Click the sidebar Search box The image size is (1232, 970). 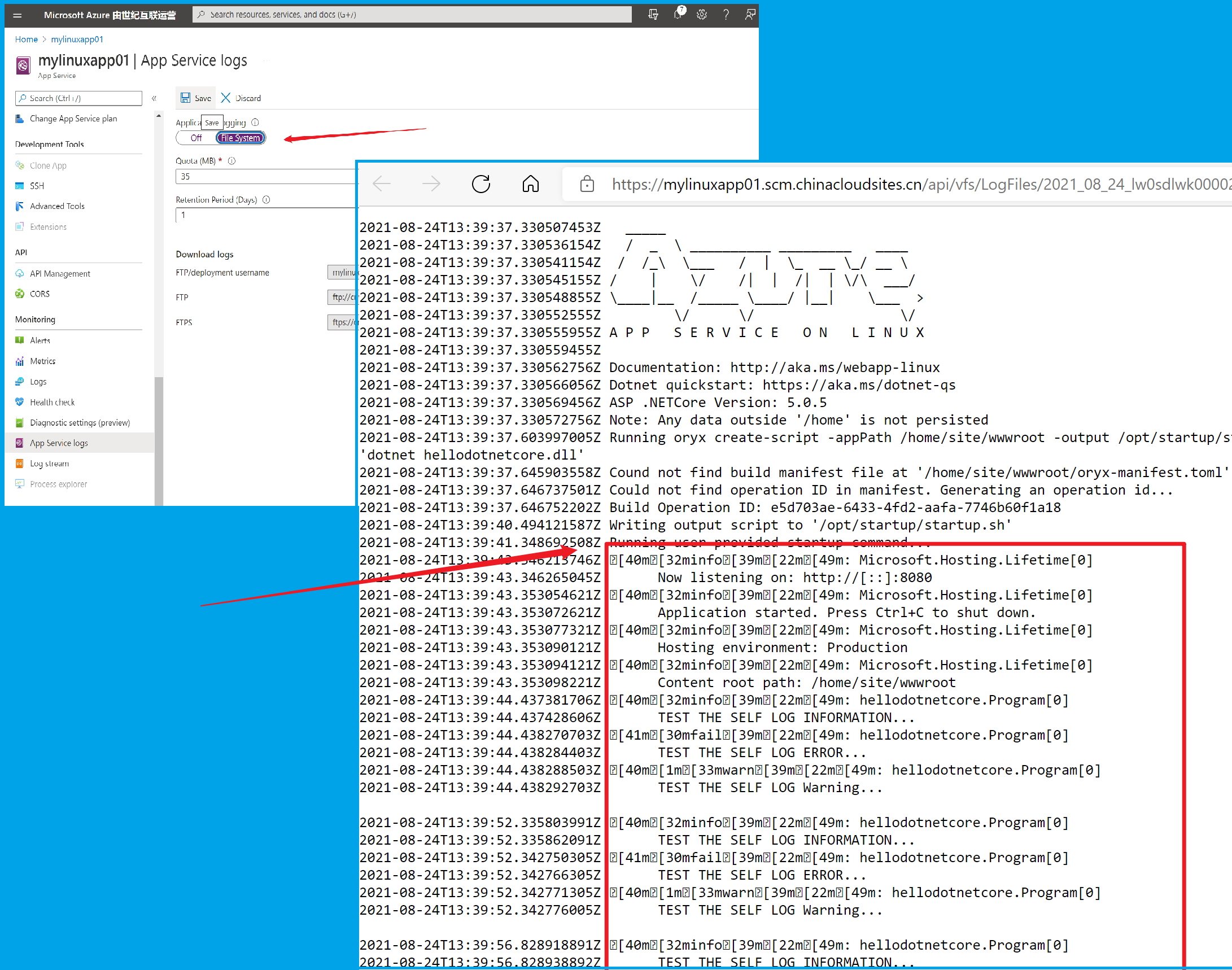coord(79,98)
